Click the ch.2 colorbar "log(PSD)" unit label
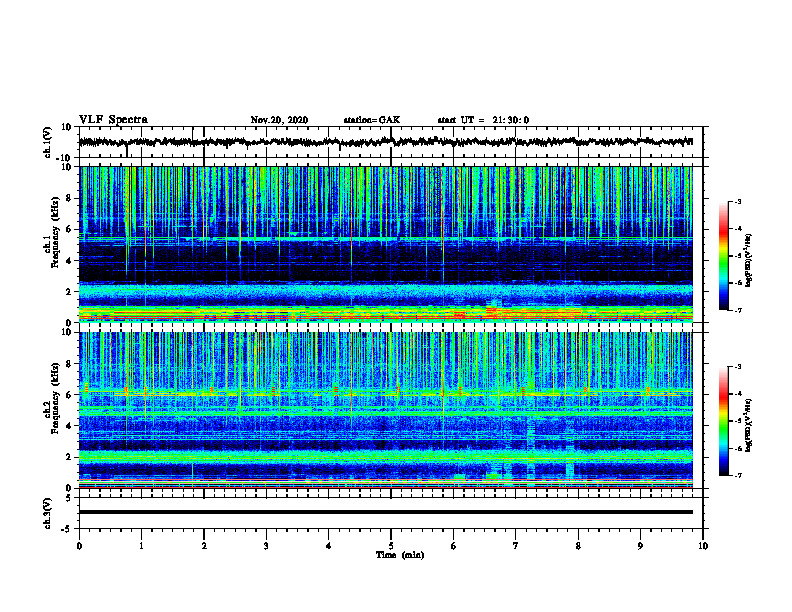792x612 pixels. click(749, 425)
